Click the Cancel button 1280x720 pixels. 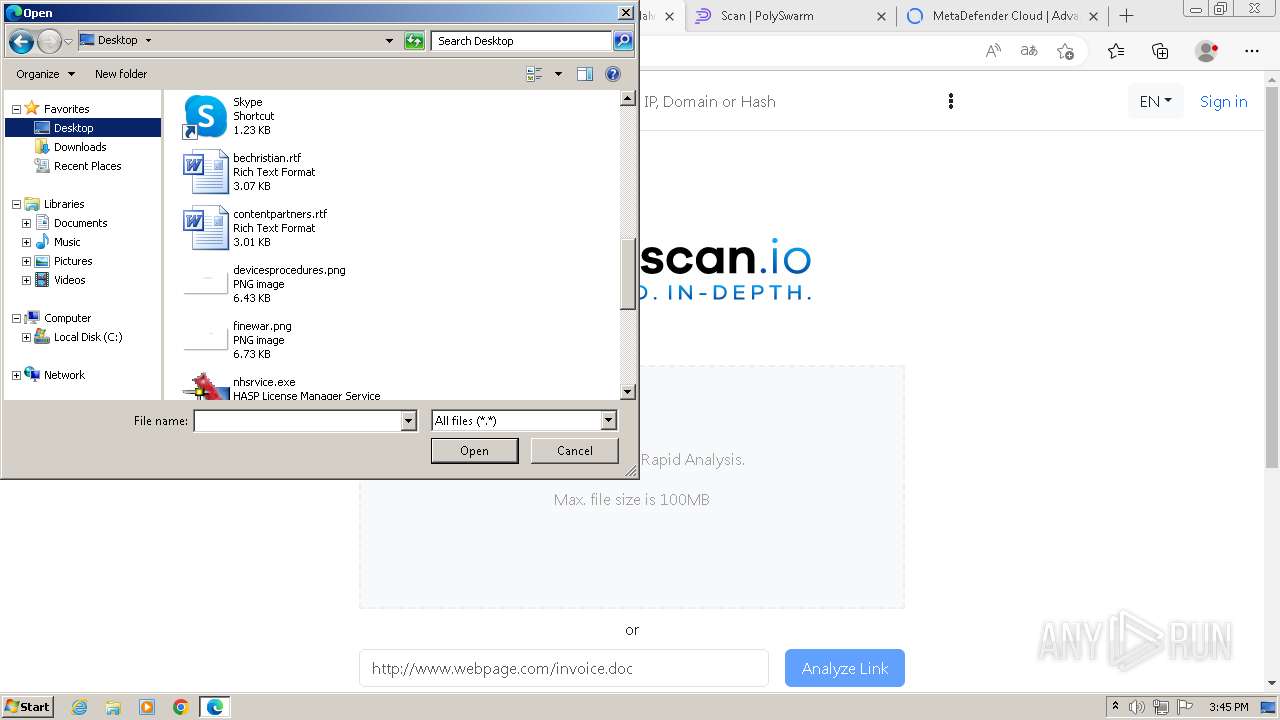[575, 451]
